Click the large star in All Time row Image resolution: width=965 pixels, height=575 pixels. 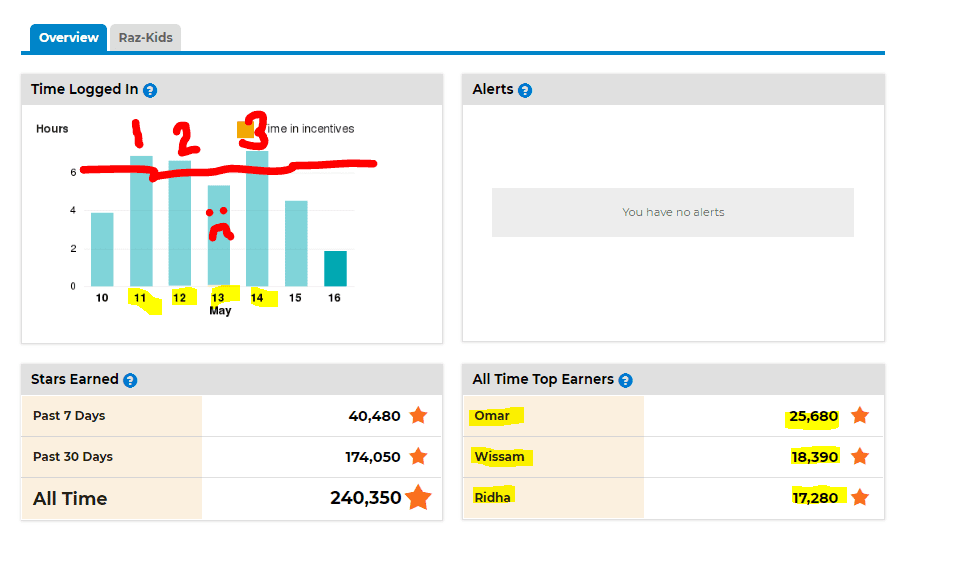click(418, 497)
